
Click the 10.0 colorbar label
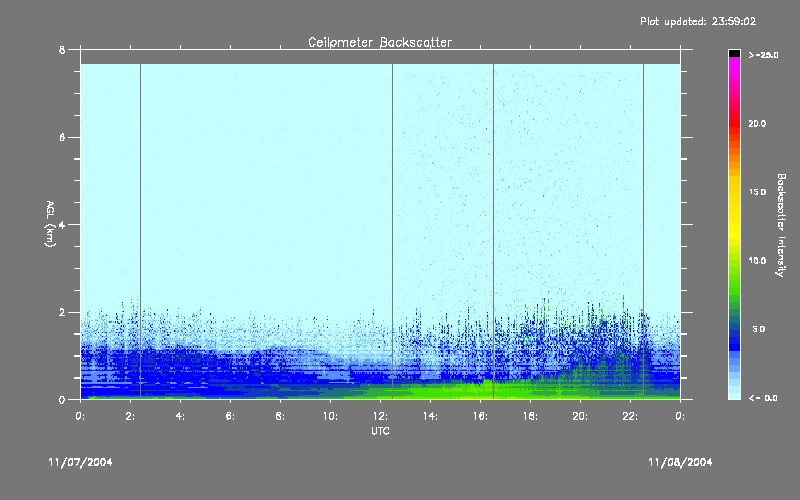coord(757,261)
